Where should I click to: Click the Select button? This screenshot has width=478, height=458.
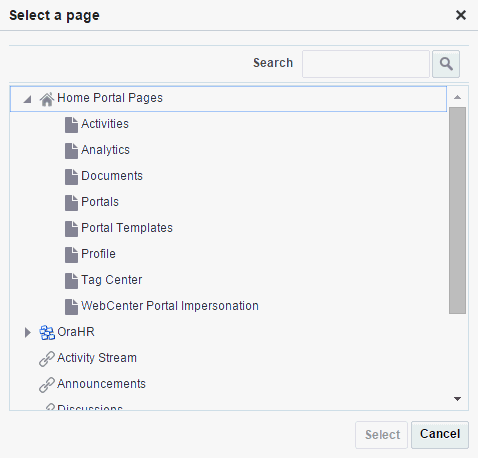[x=382, y=435]
